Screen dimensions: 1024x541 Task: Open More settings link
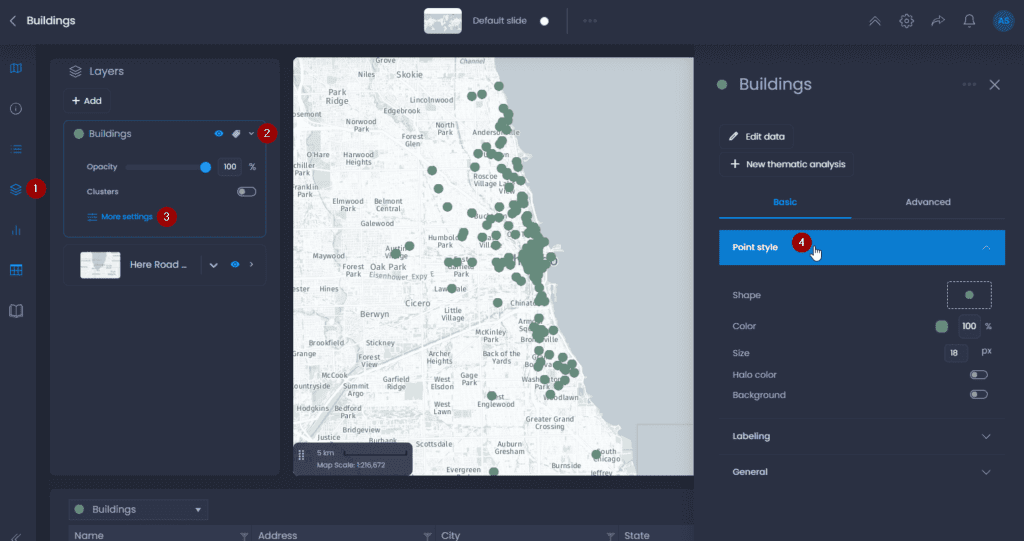(120, 217)
